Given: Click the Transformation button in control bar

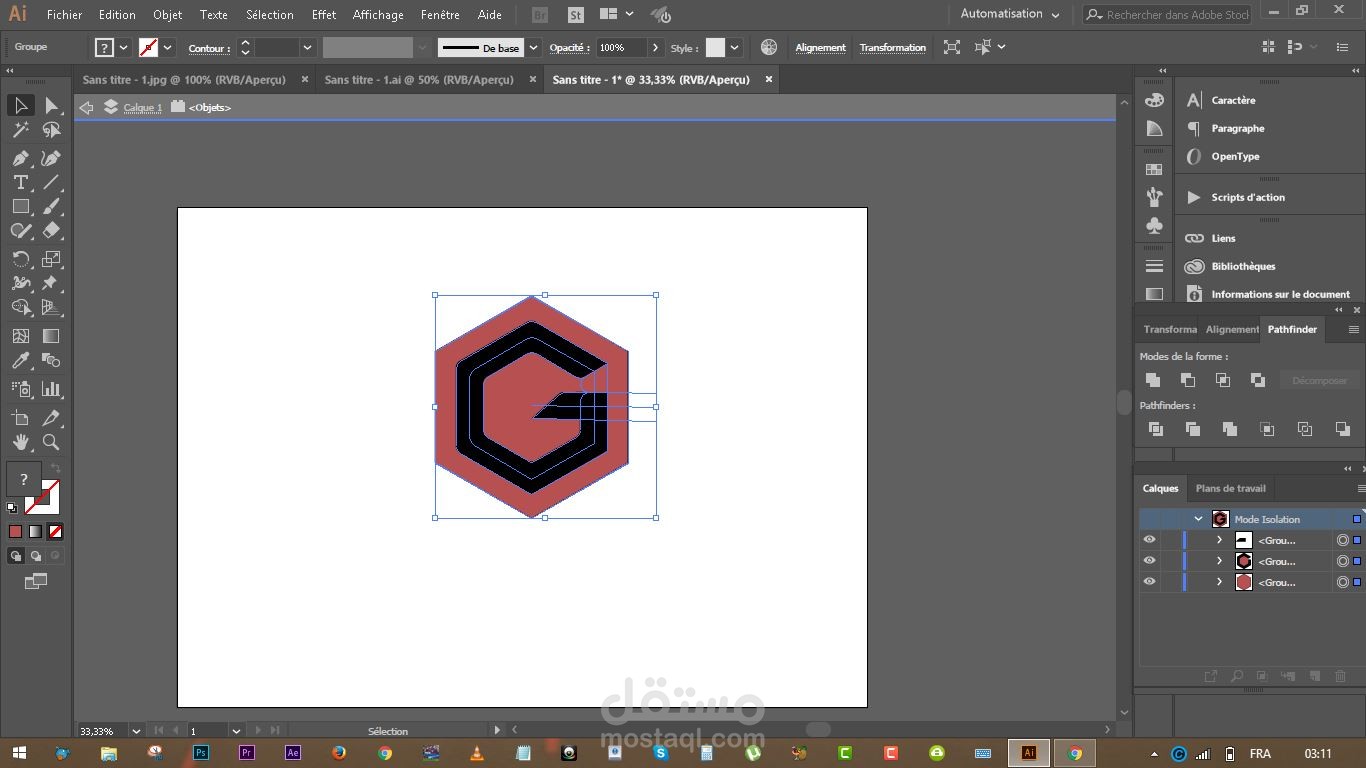Looking at the screenshot, I should pos(892,48).
